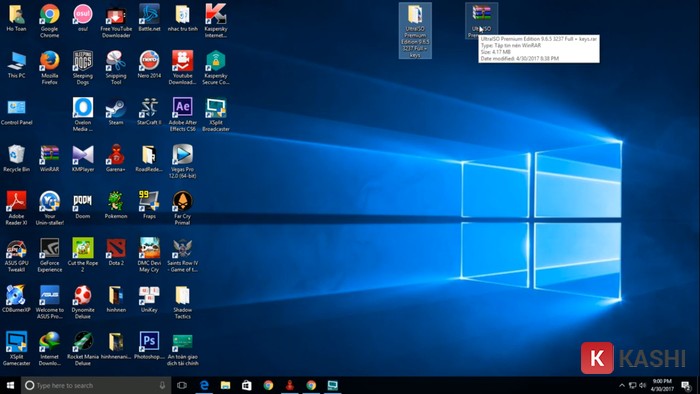Open File Explorer from taskbar
Viewport: 700px width, 394px height.
(225, 385)
